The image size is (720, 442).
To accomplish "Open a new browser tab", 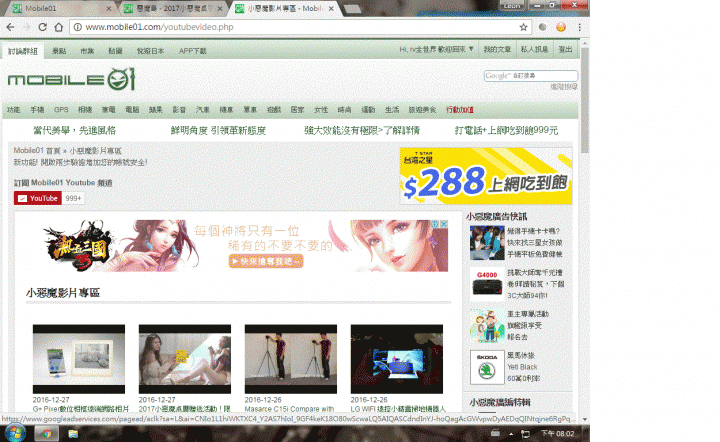I will click(x=353, y=9).
